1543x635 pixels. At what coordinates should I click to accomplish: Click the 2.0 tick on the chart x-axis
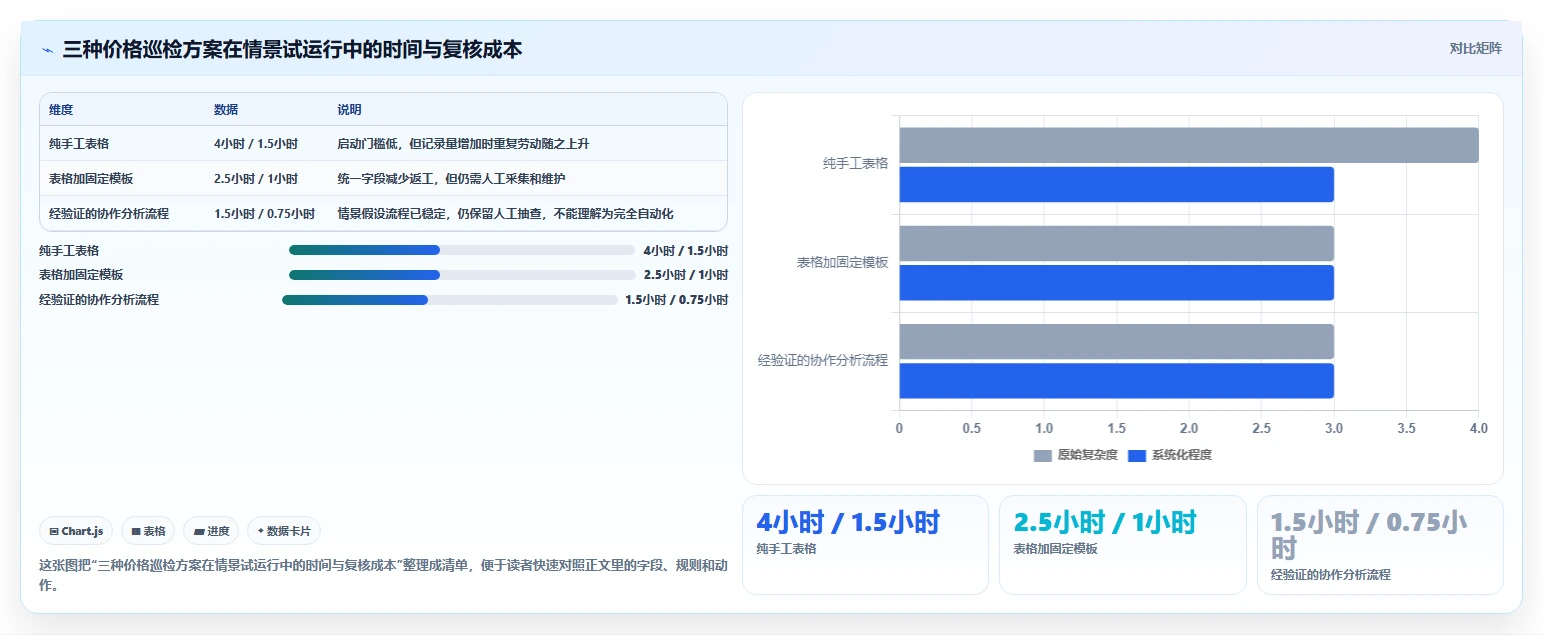[1189, 429]
